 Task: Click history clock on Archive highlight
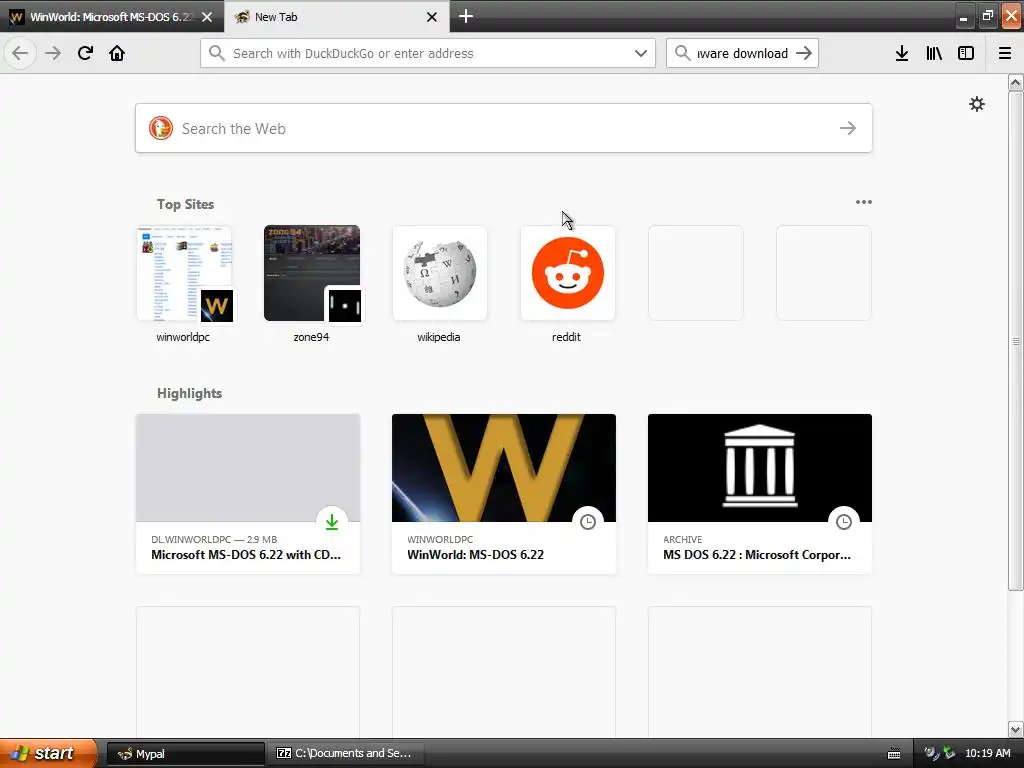(844, 522)
